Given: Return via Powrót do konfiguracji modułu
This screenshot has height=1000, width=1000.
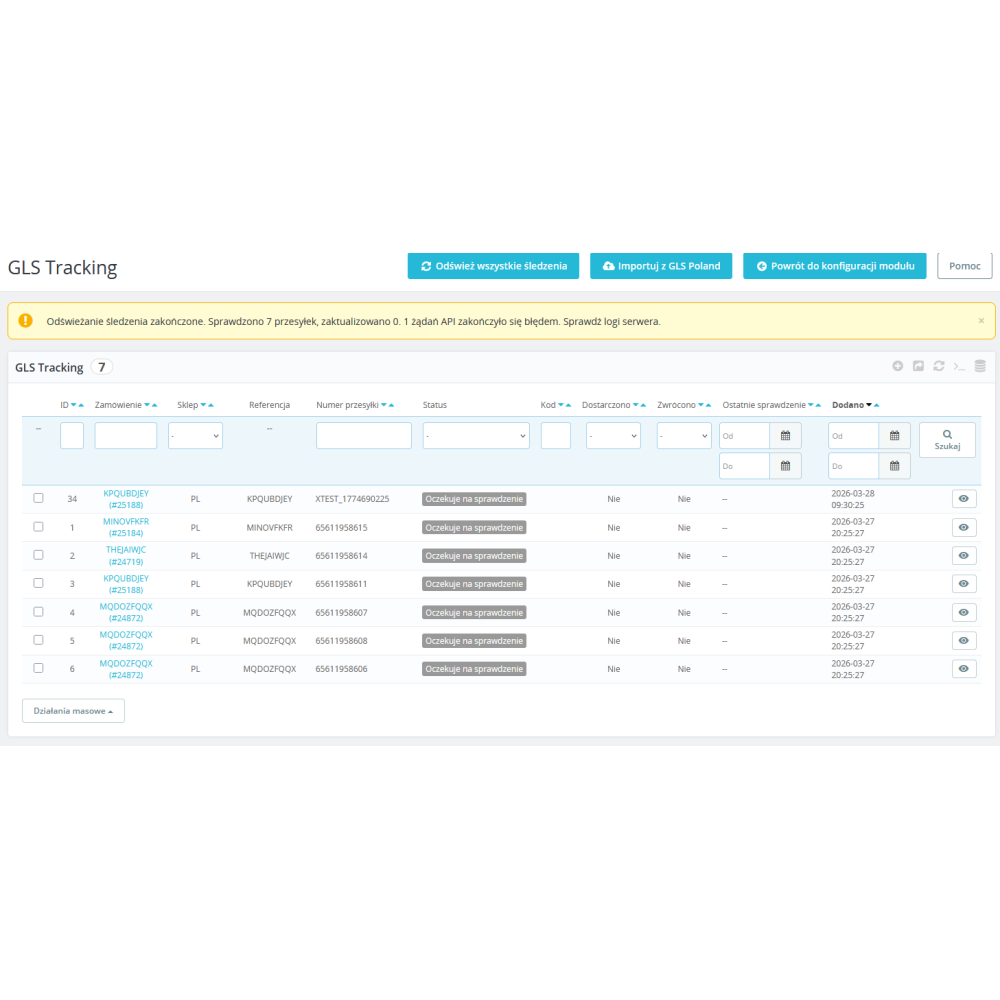Looking at the screenshot, I should point(834,266).
